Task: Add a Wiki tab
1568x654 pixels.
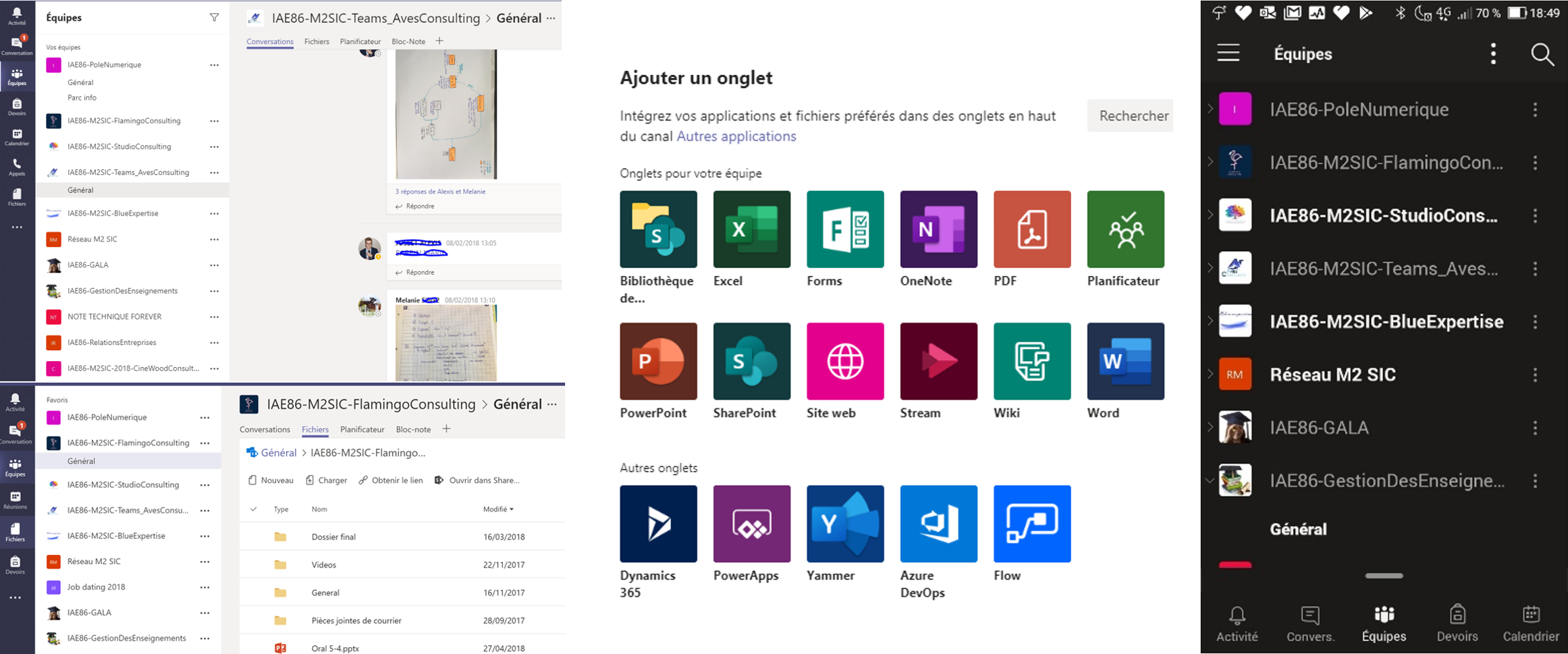Action: [1031, 361]
